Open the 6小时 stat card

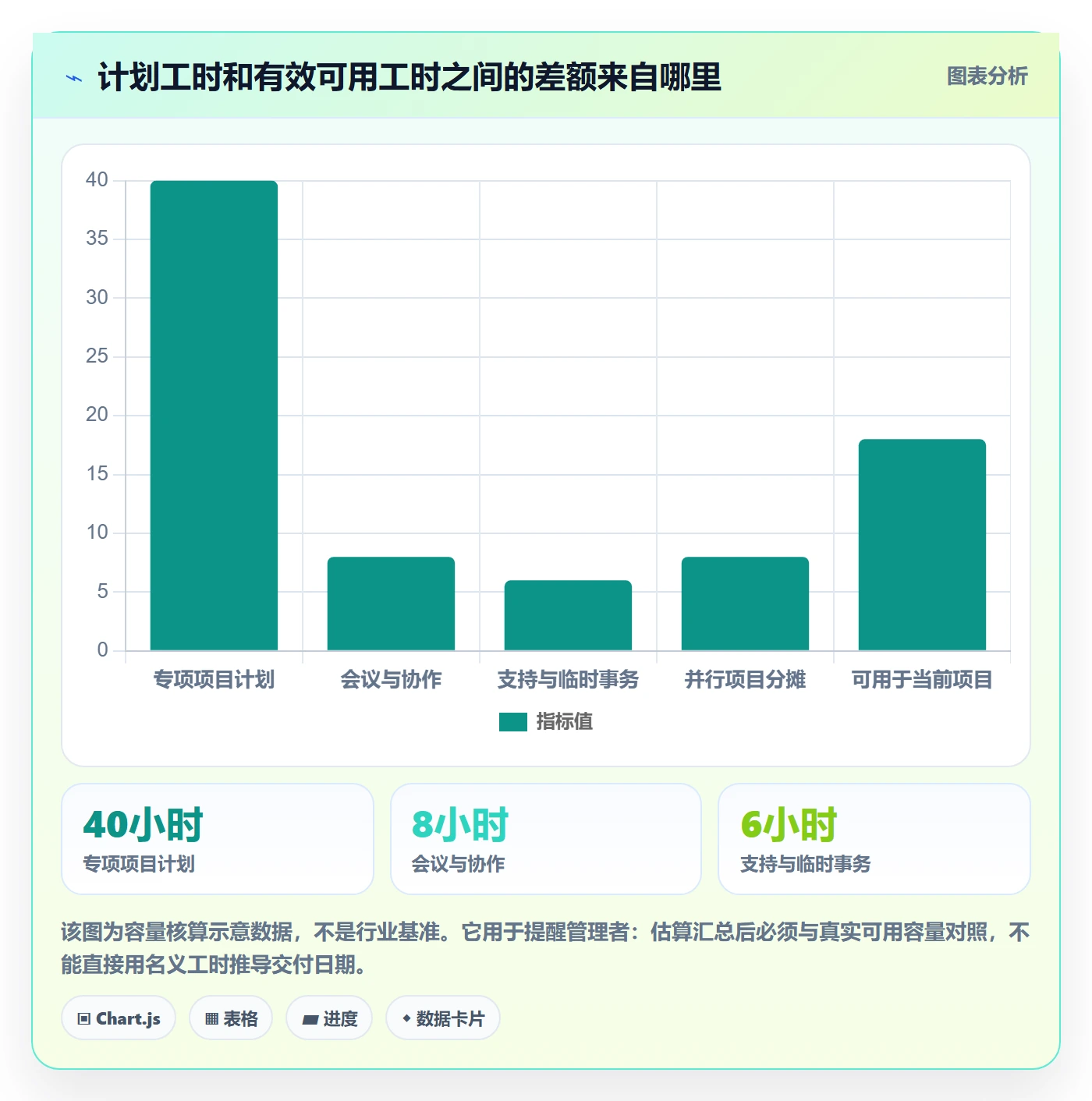coord(874,839)
